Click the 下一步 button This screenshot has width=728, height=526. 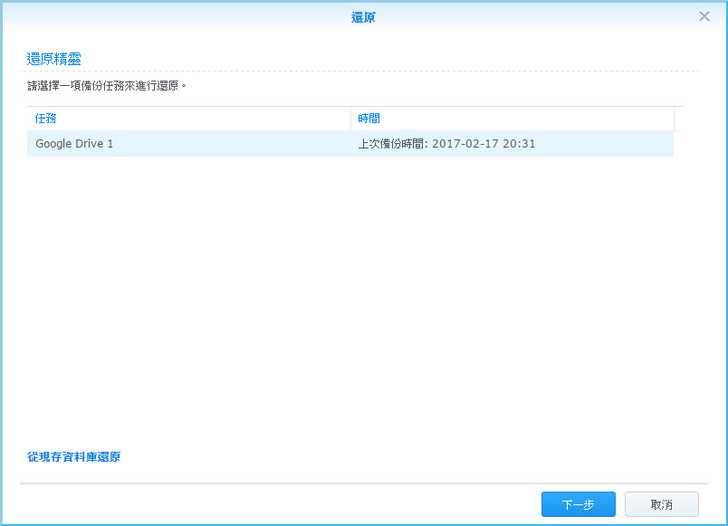click(x=578, y=504)
